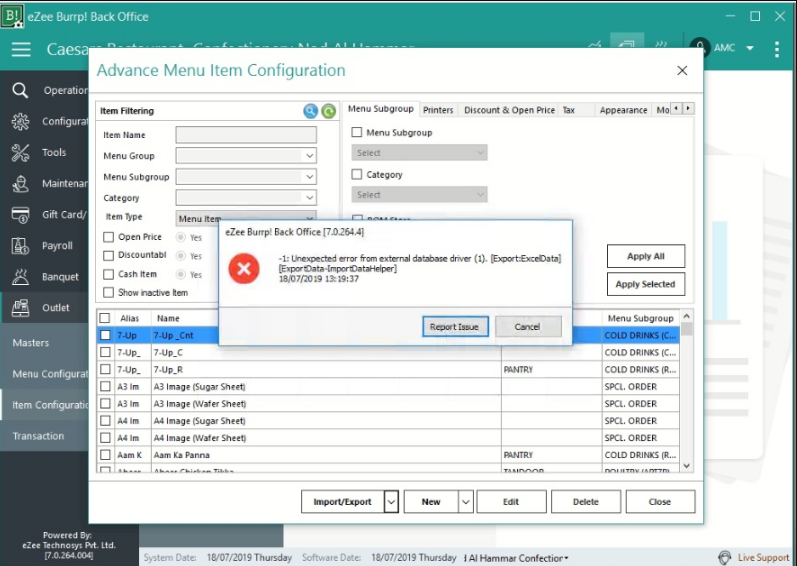
Task: Click the Outlet register icon
Action: [x=20, y=308]
